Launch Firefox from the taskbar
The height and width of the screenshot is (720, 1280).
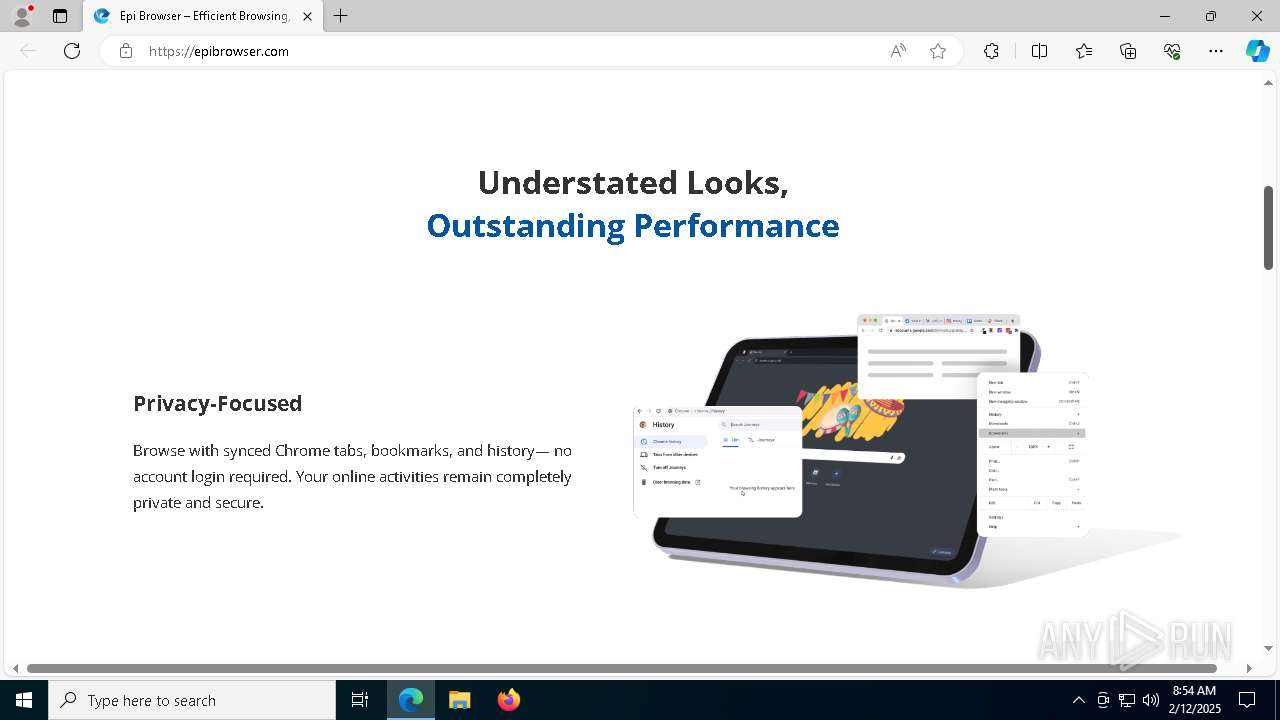coord(509,700)
